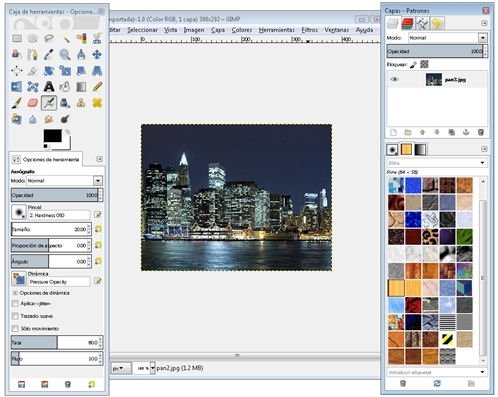Select the Cage Transform tool
498x397 pixels.
(33, 87)
